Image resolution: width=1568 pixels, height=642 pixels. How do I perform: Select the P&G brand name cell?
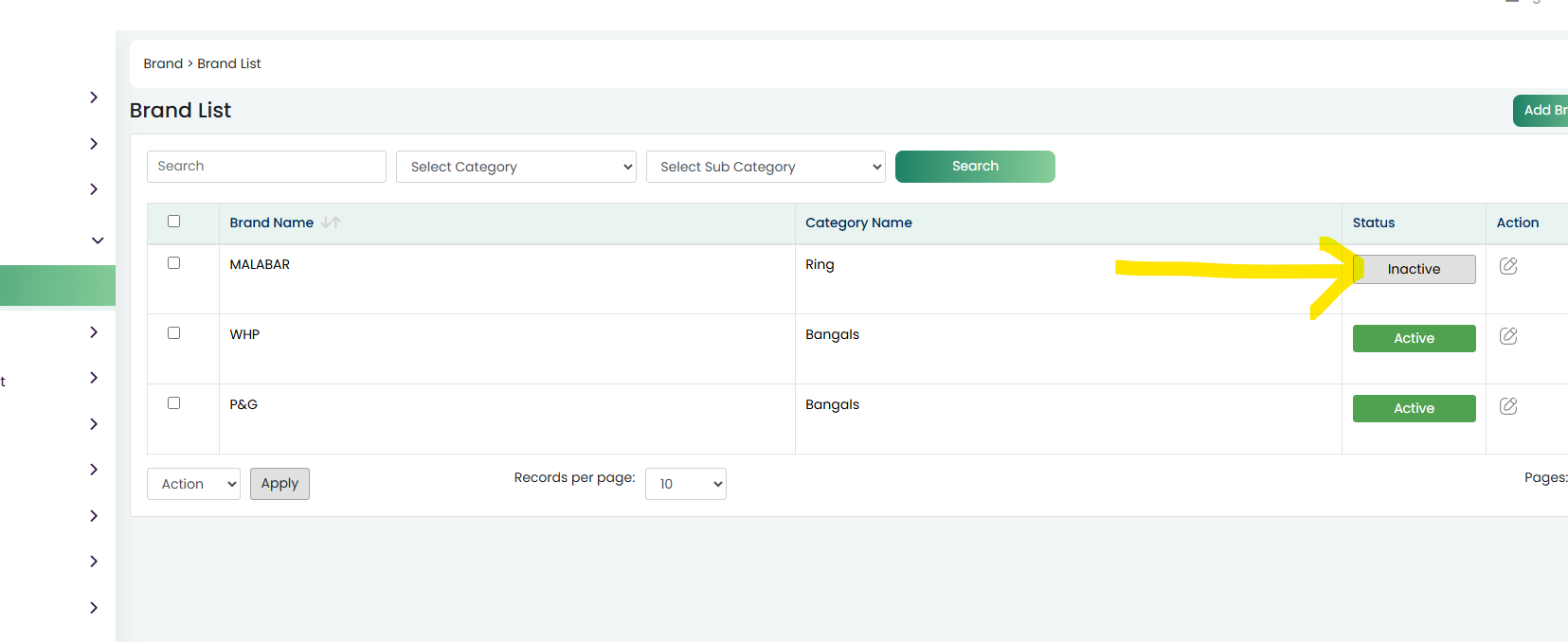coord(243,404)
